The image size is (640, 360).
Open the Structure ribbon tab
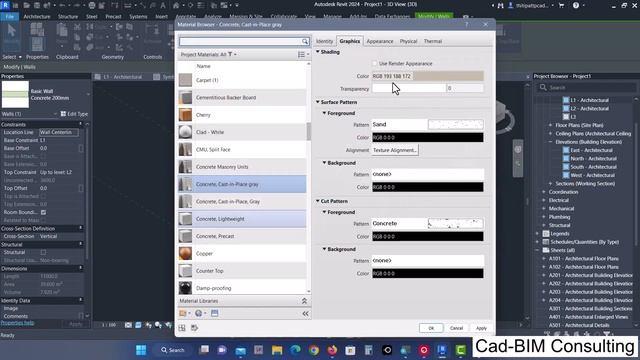(68, 17)
